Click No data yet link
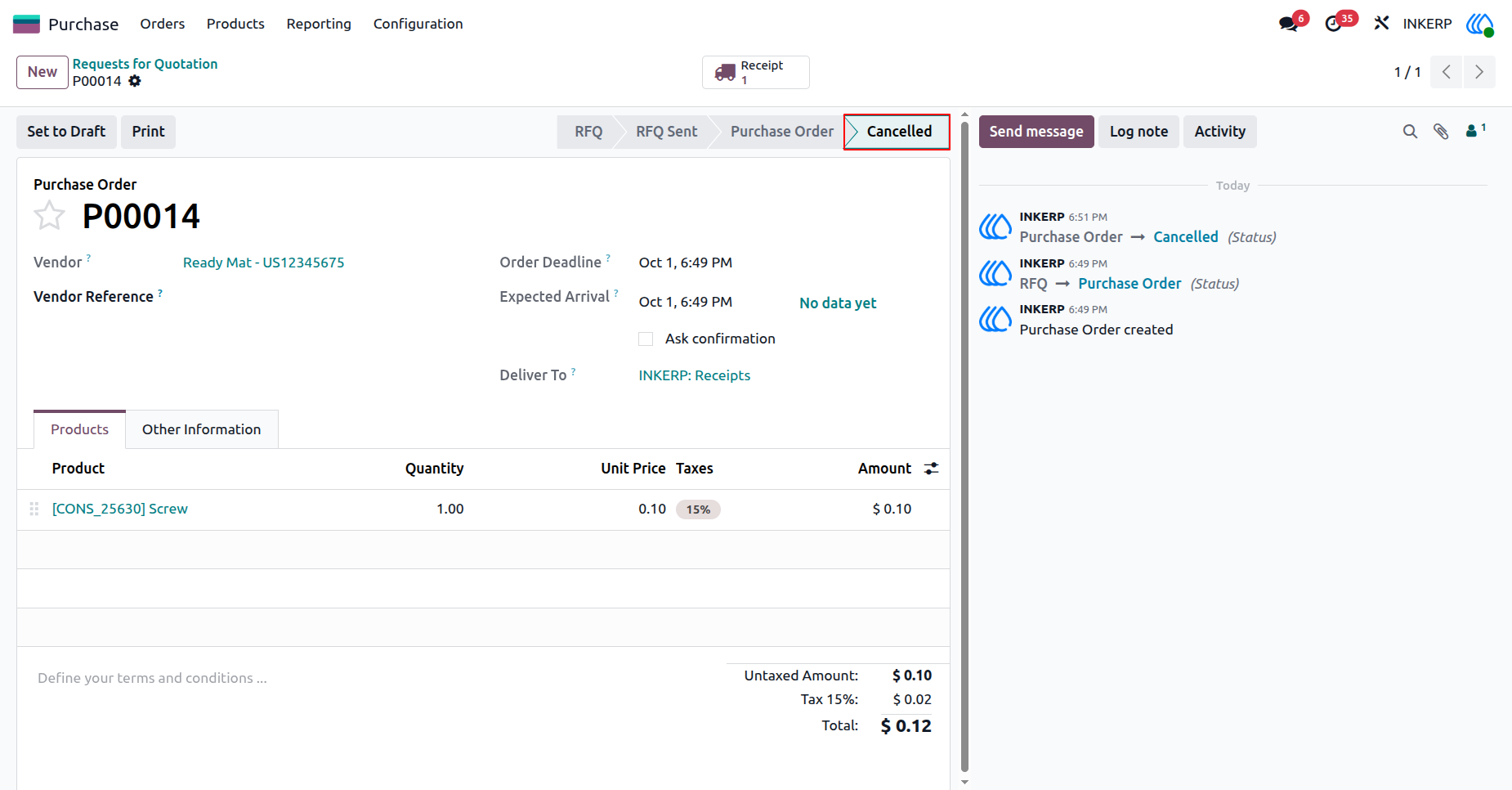 (x=838, y=303)
